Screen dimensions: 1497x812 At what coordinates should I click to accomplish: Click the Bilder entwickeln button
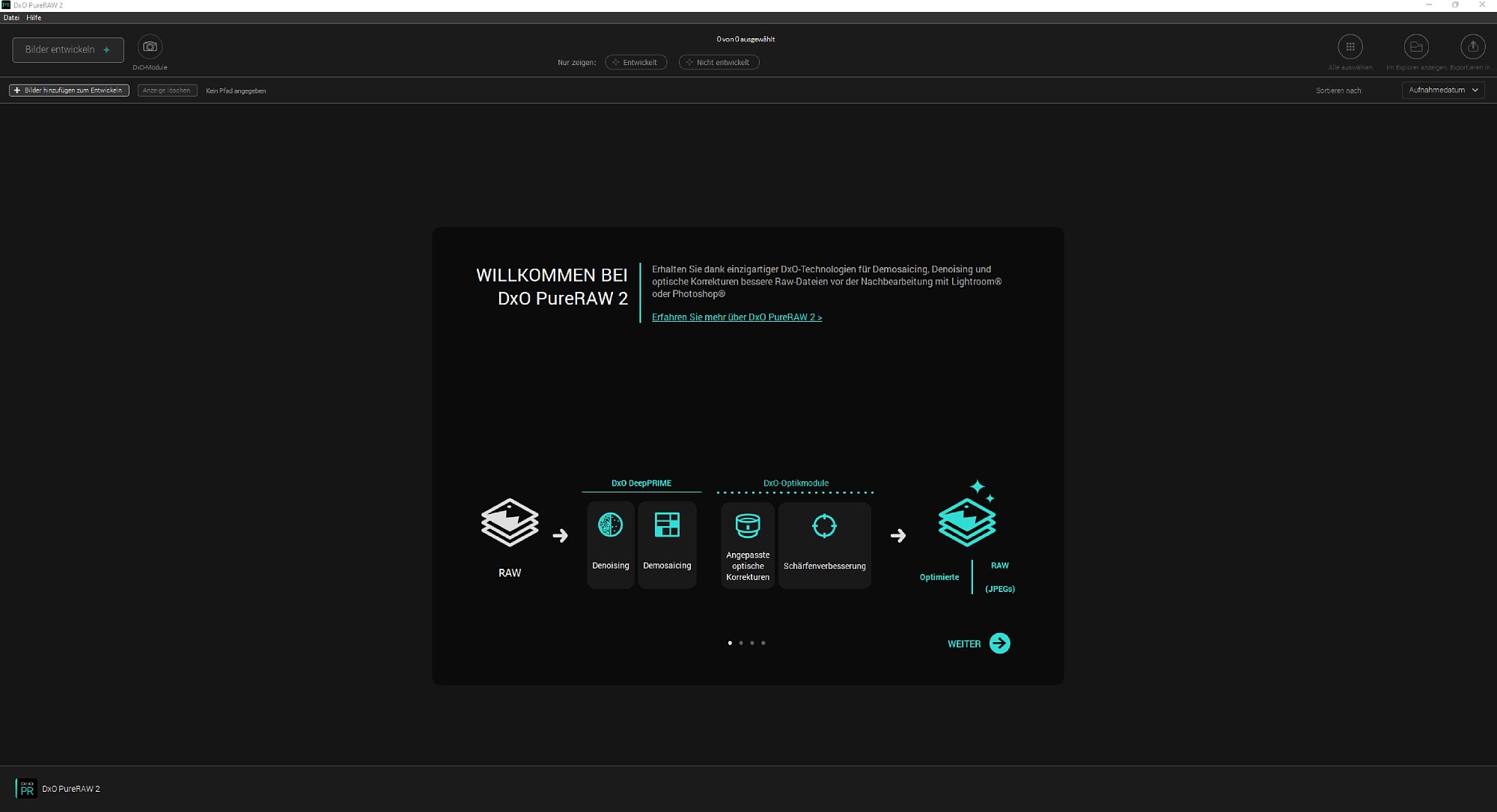point(68,49)
